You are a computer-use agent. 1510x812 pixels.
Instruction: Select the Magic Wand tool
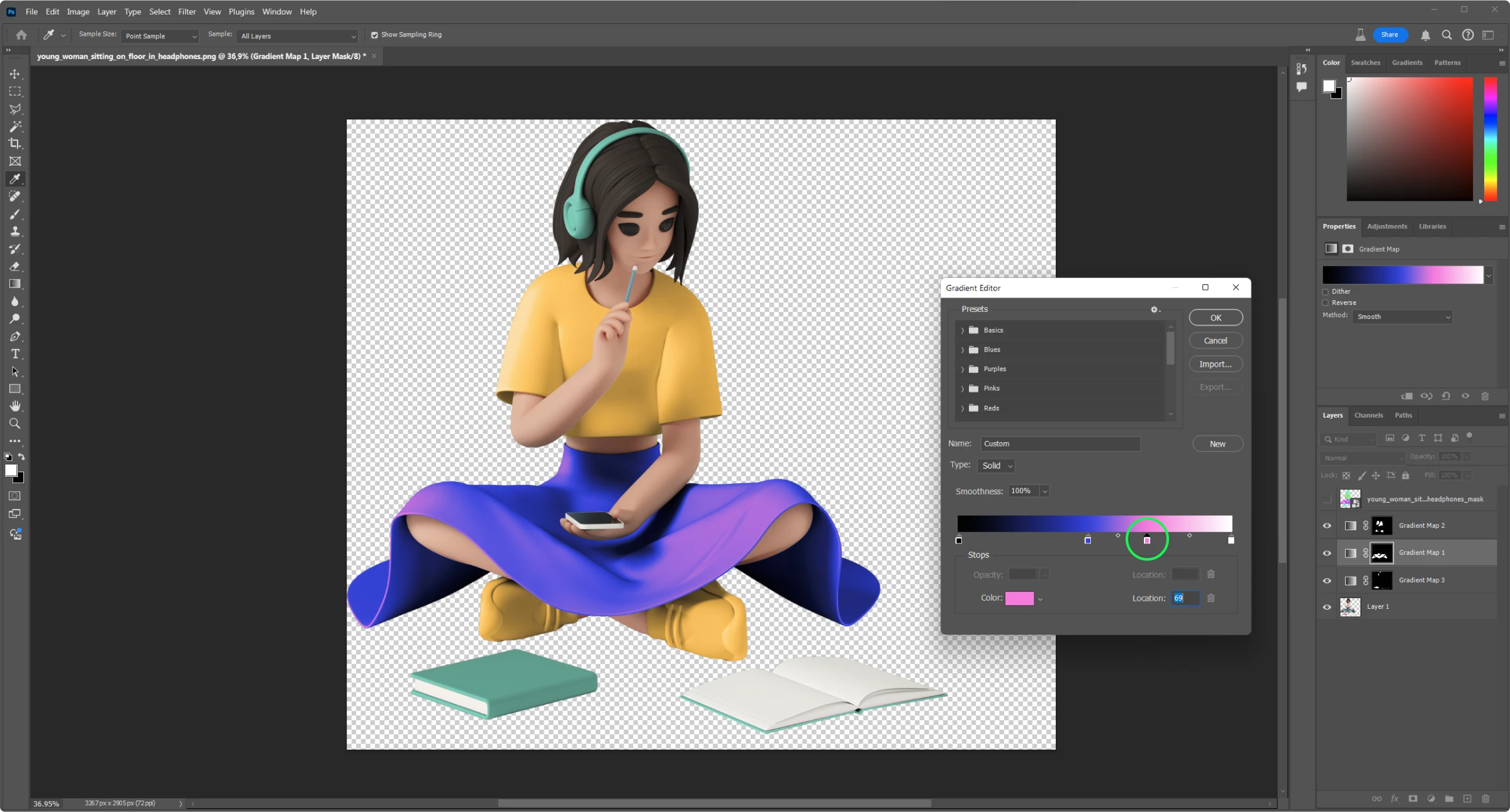pos(15,126)
